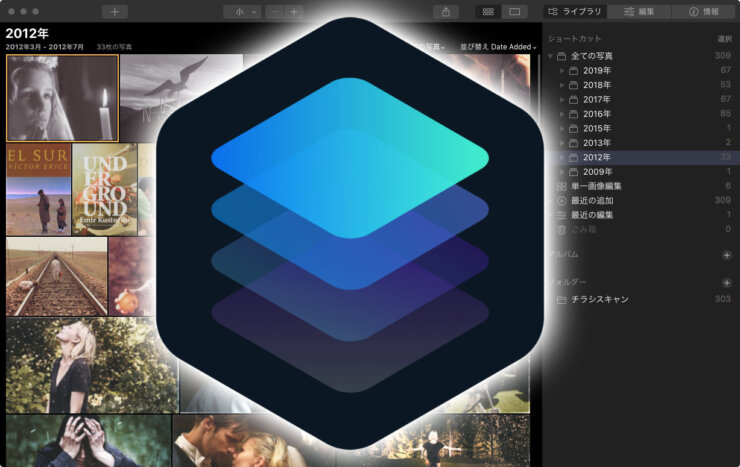The image size is (740, 467).
Task: Switch to the 情報 tab
Action: pyautogui.click(x=703, y=12)
